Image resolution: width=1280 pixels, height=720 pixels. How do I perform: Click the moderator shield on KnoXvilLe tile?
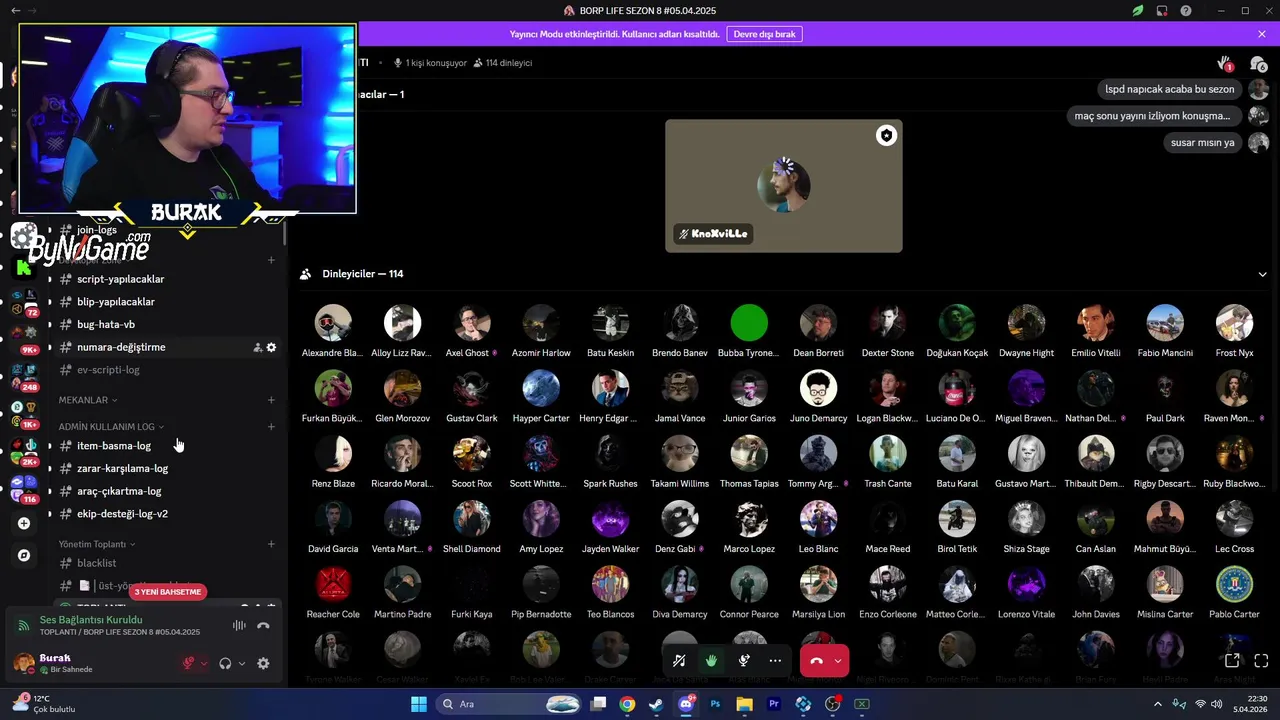(886, 136)
